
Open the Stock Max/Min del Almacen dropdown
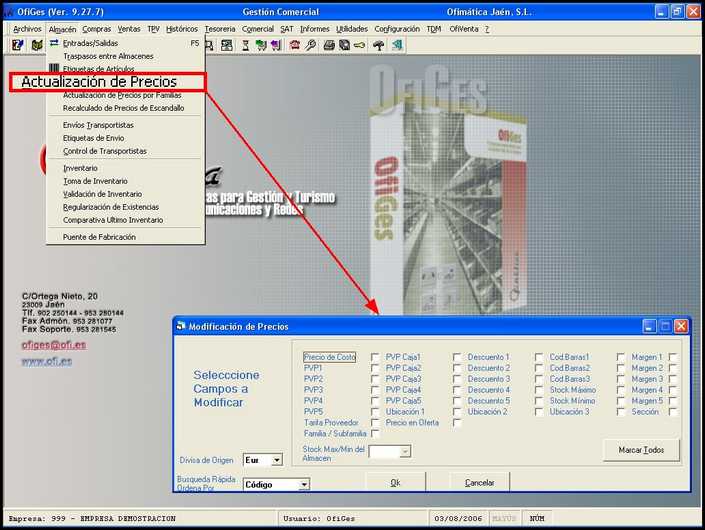(405, 451)
